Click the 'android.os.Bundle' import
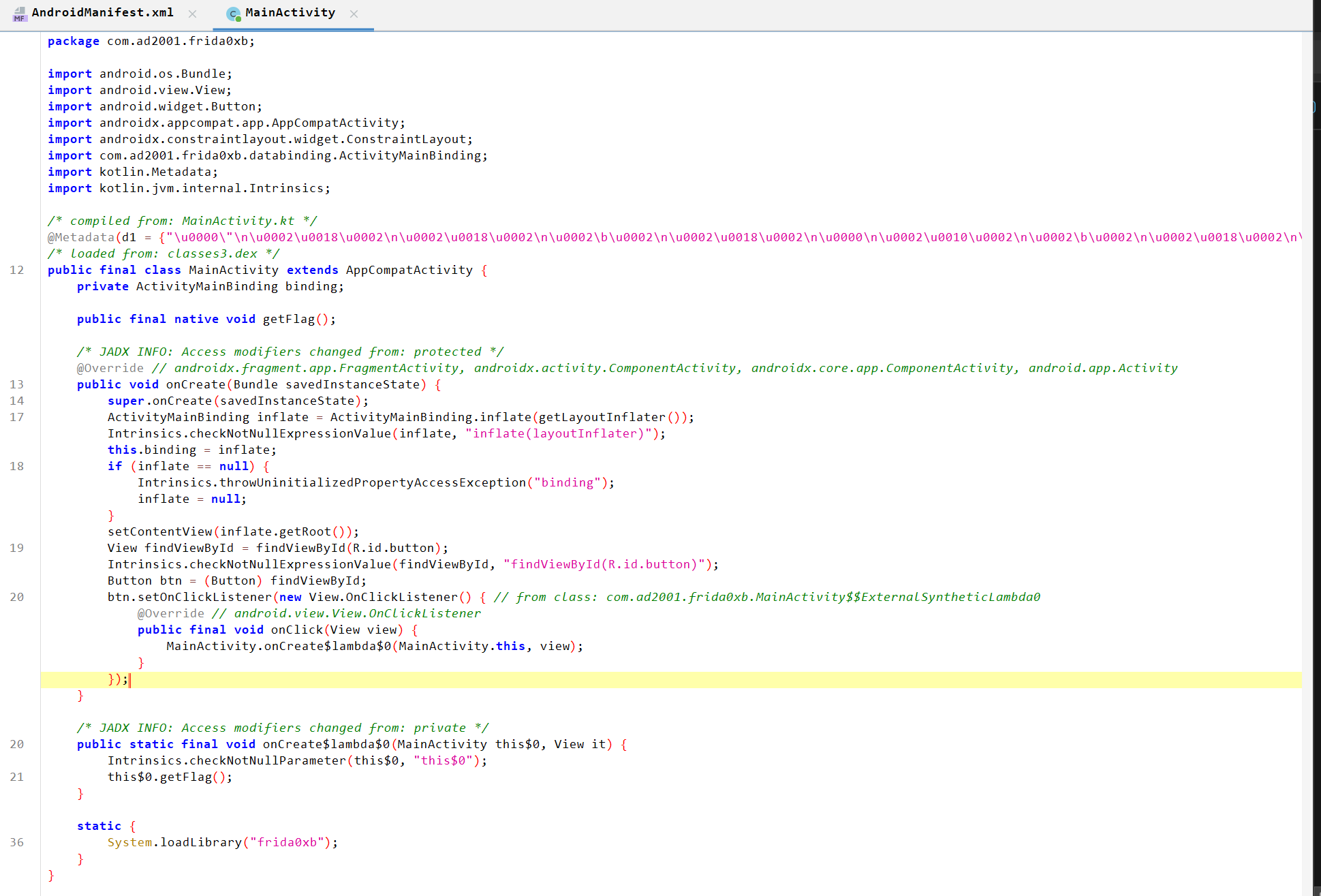1321x896 pixels. 162,74
